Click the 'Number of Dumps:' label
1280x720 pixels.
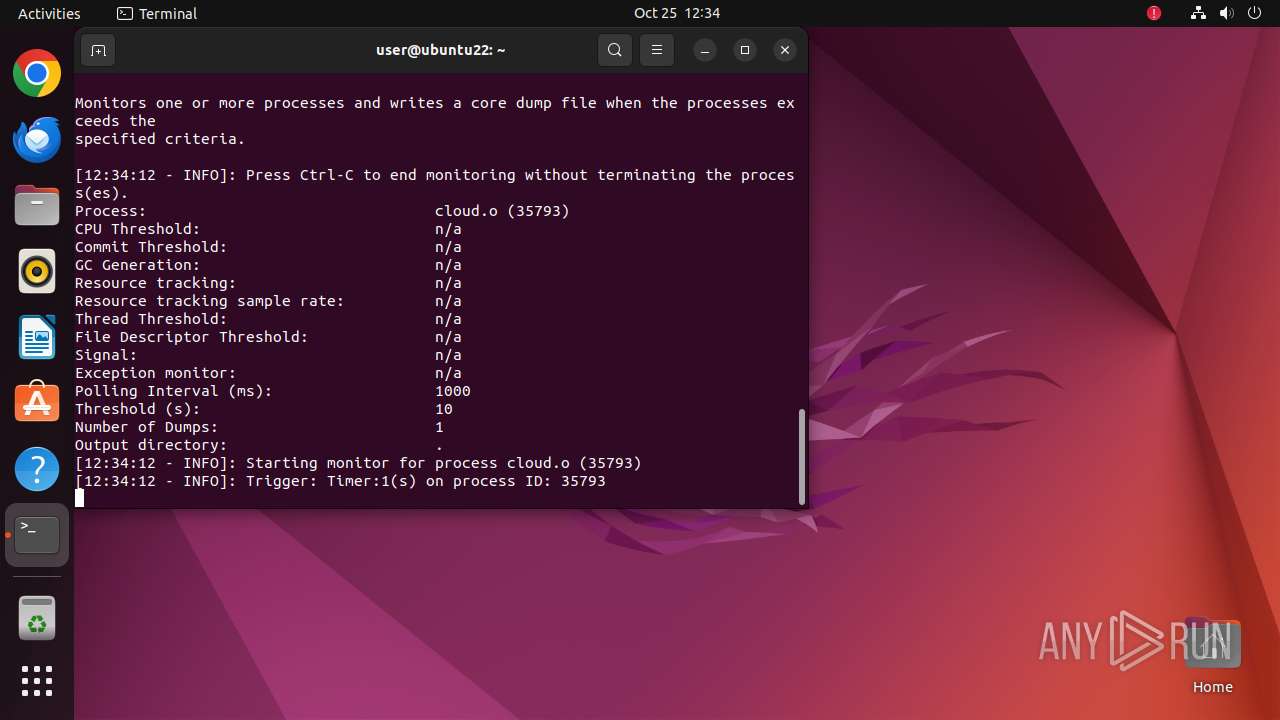point(147,427)
